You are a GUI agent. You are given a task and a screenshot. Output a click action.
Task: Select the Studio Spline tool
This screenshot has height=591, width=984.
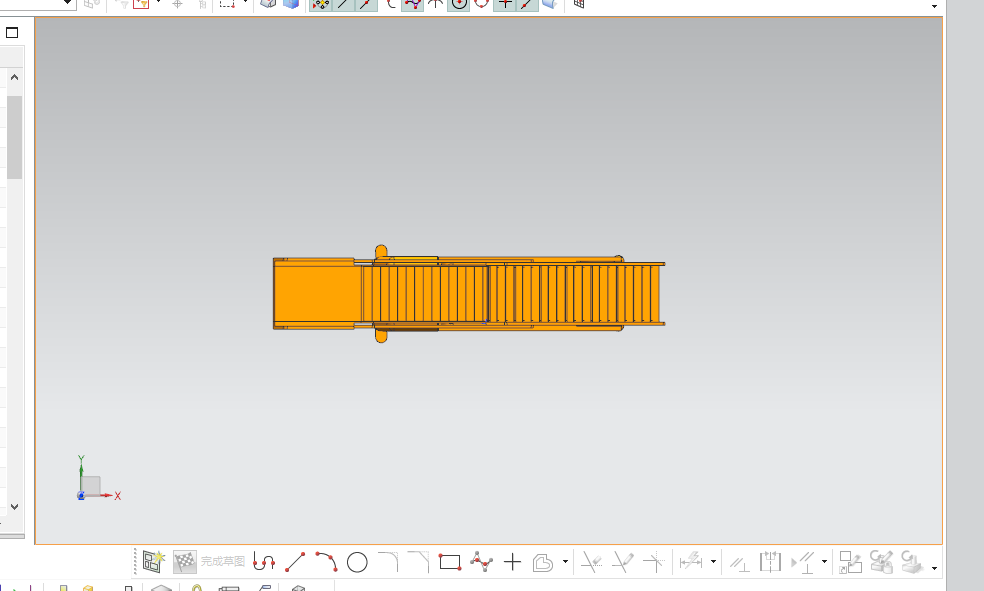pyautogui.click(x=481, y=562)
